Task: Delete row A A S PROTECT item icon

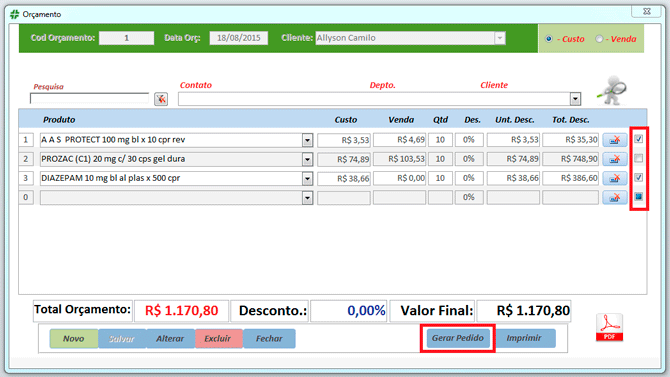Action: [615, 140]
